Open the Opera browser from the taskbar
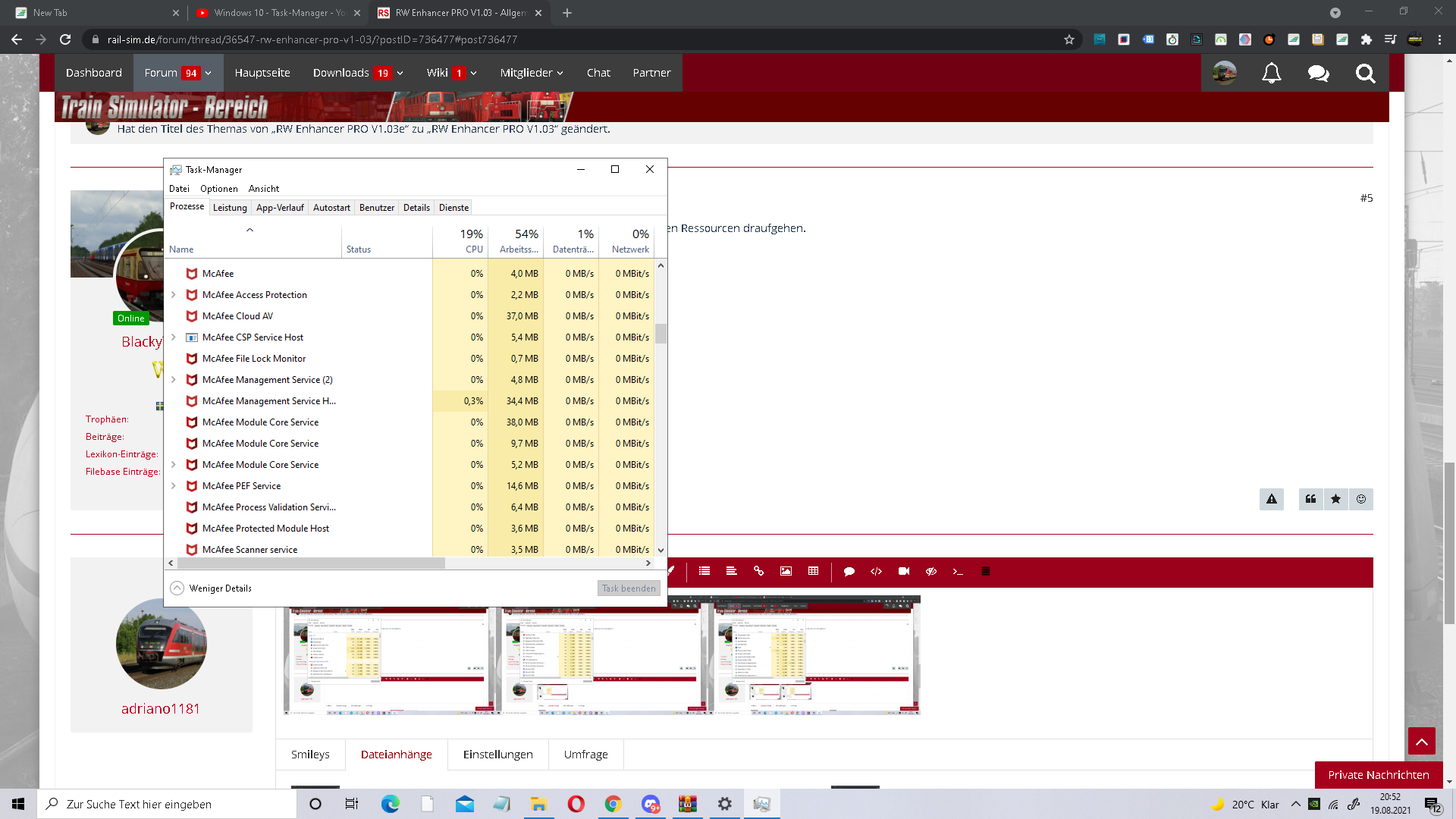The width and height of the screenshot is (1456, 819). point(576,804)
